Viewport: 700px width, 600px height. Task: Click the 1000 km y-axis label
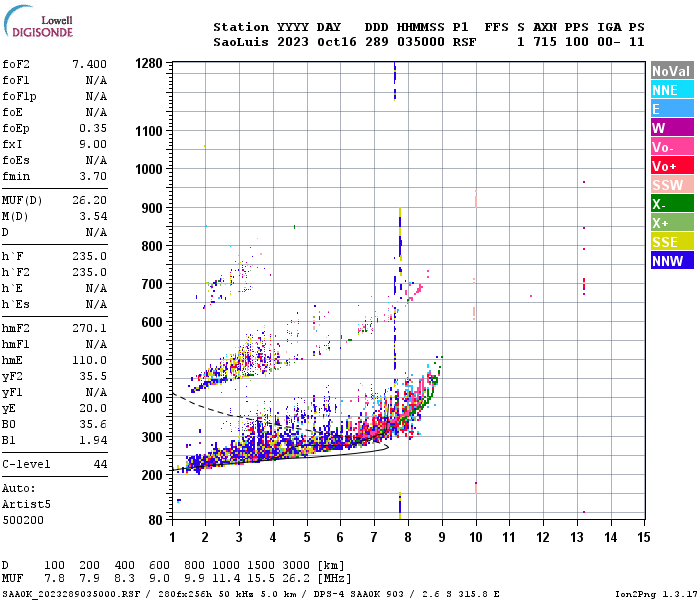149,169
